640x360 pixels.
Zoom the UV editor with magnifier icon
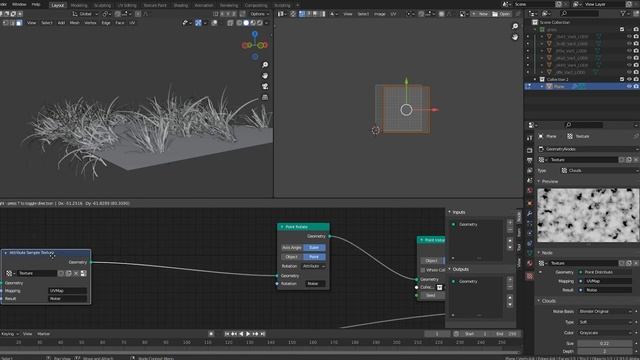(515, 26)
